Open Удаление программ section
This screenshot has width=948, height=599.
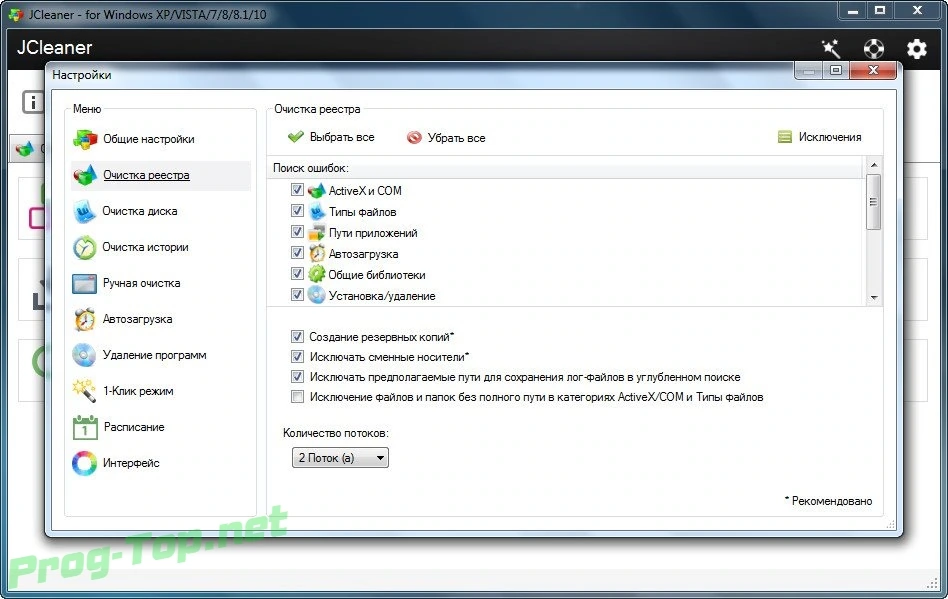tap(155, 355)
